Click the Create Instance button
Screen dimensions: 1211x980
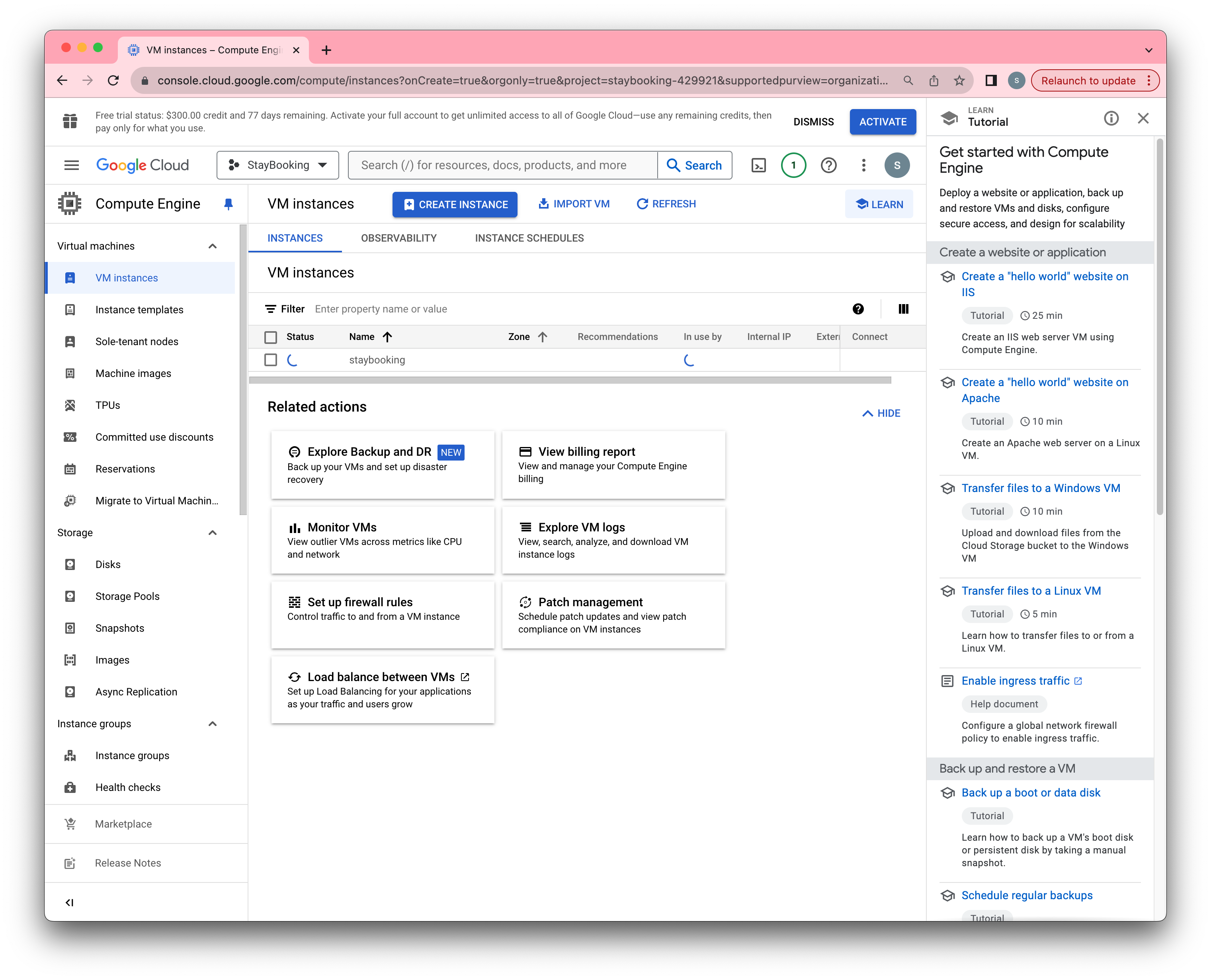coord(455,204)
